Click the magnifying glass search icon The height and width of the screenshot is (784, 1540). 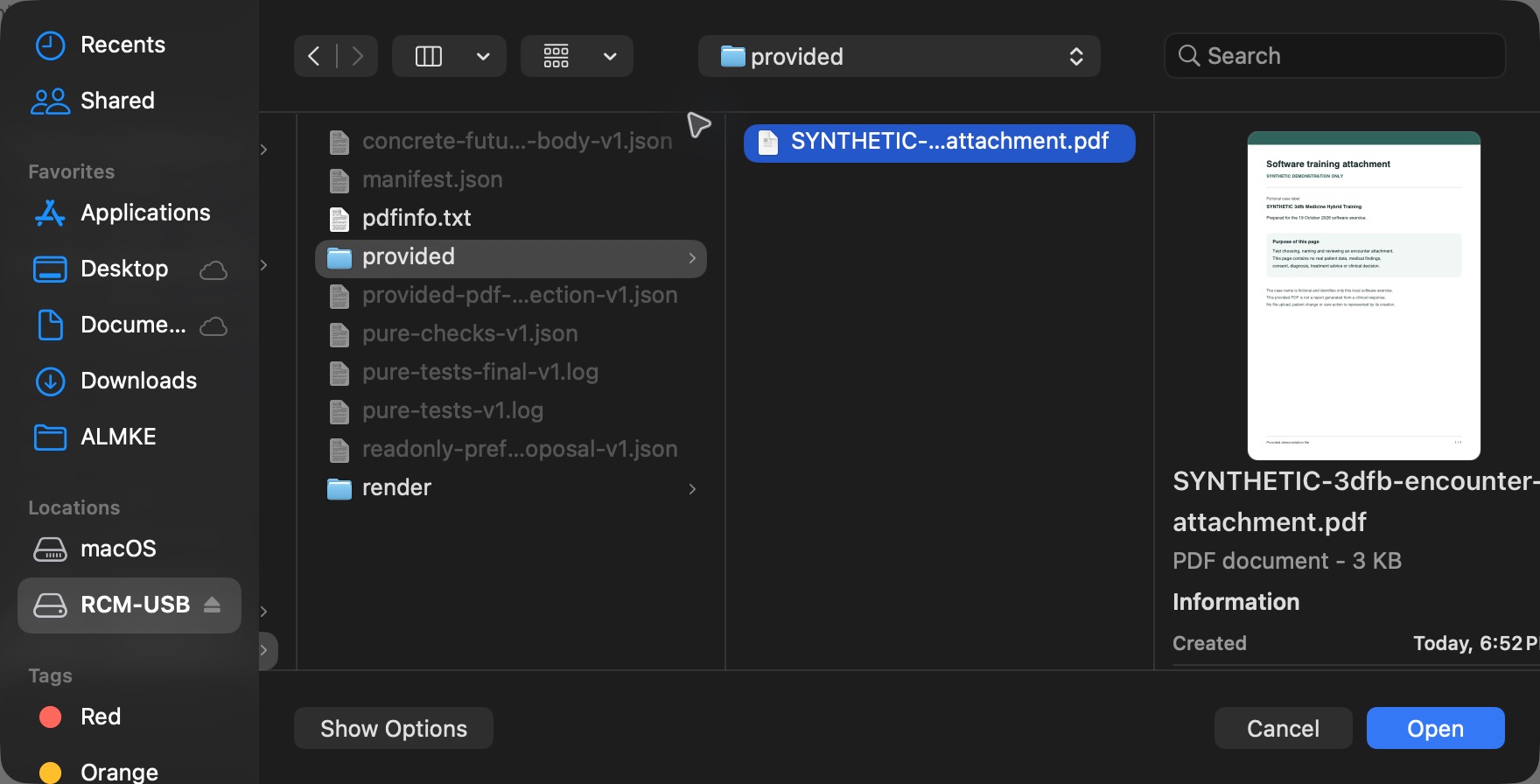click(x=1189, y=56)
